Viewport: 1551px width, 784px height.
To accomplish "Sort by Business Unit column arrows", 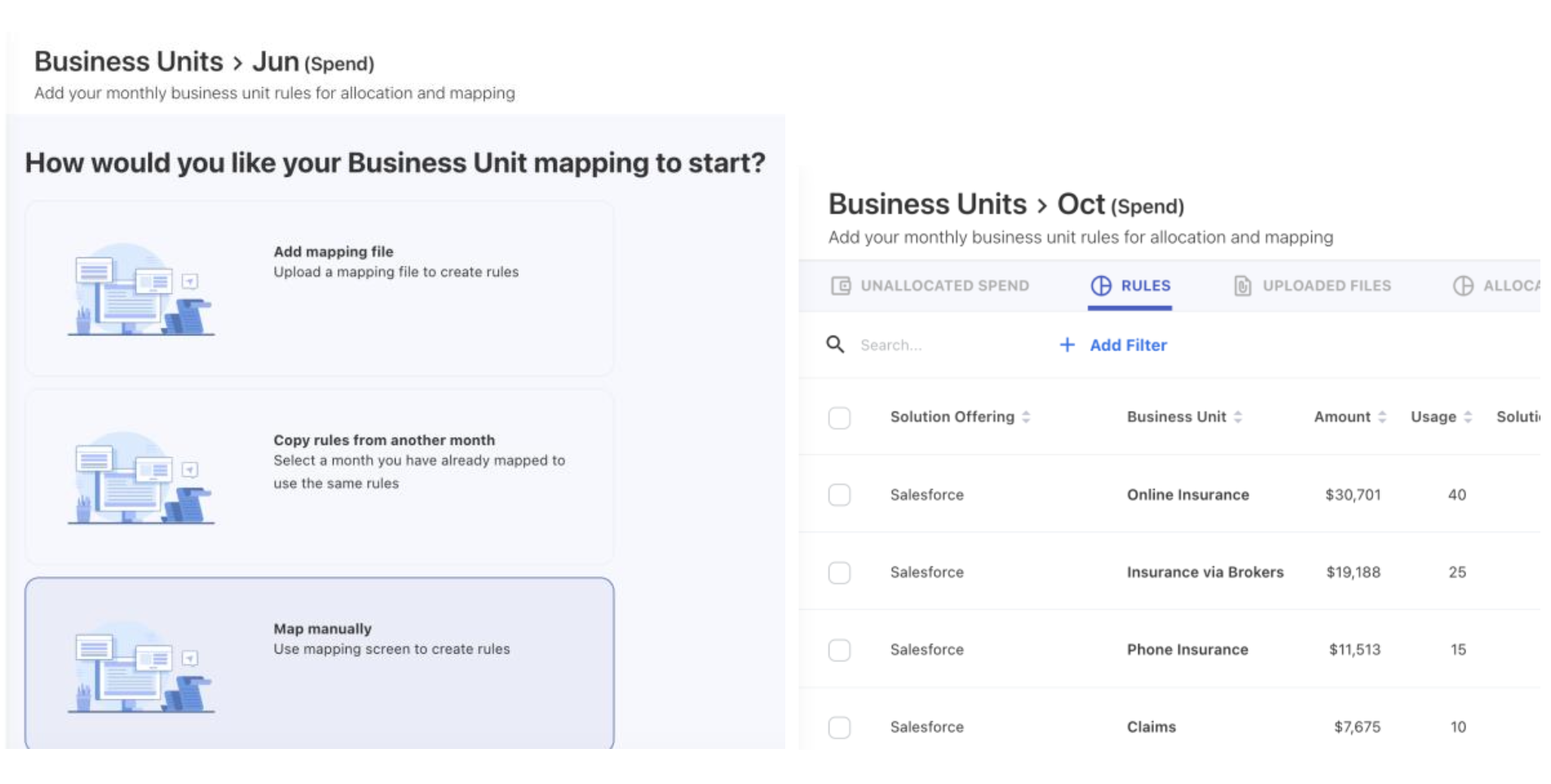I will pos(1238,417).
